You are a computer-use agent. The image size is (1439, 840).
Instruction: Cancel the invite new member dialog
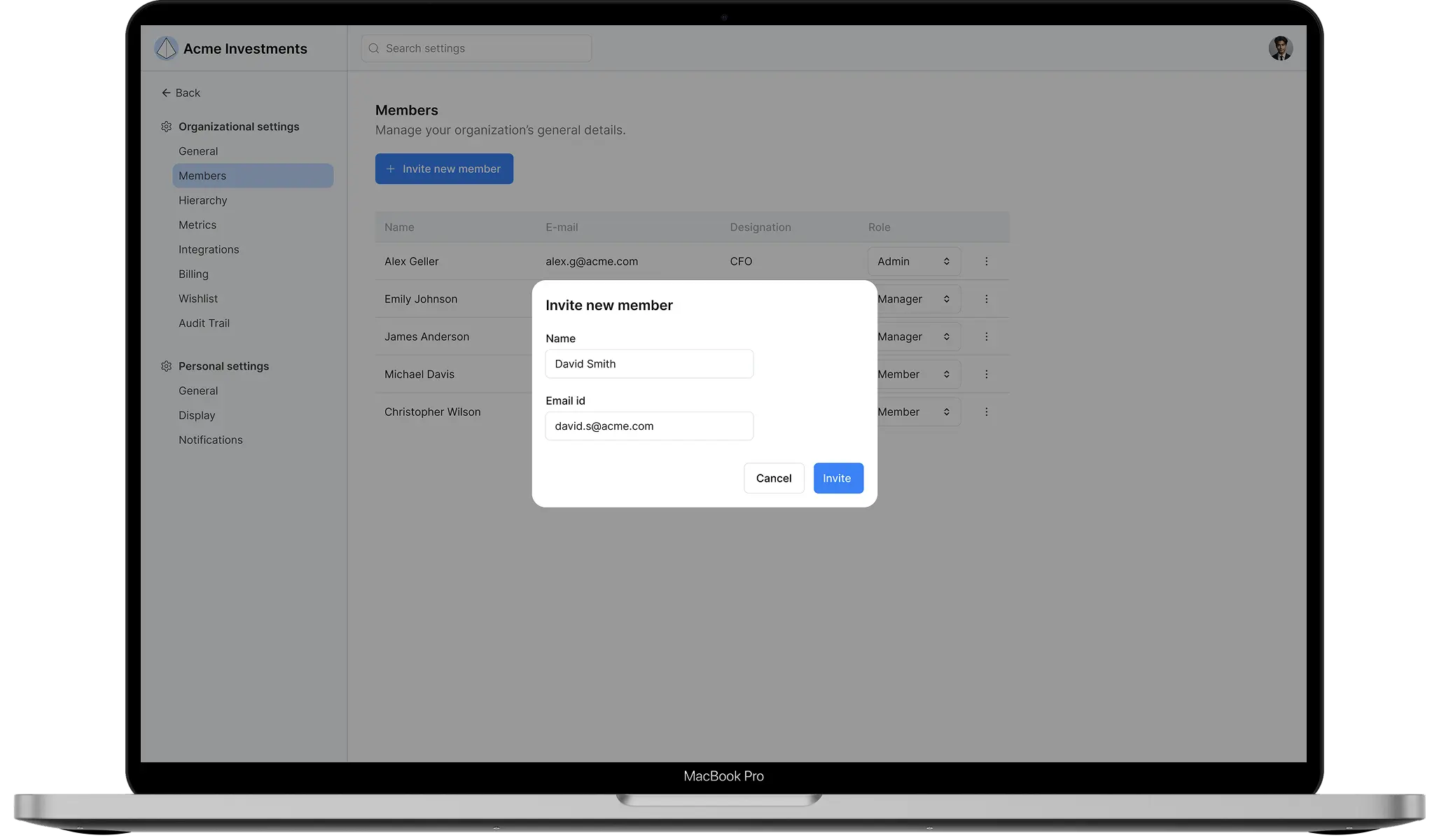pyautogui.click(x=774, y=478)
